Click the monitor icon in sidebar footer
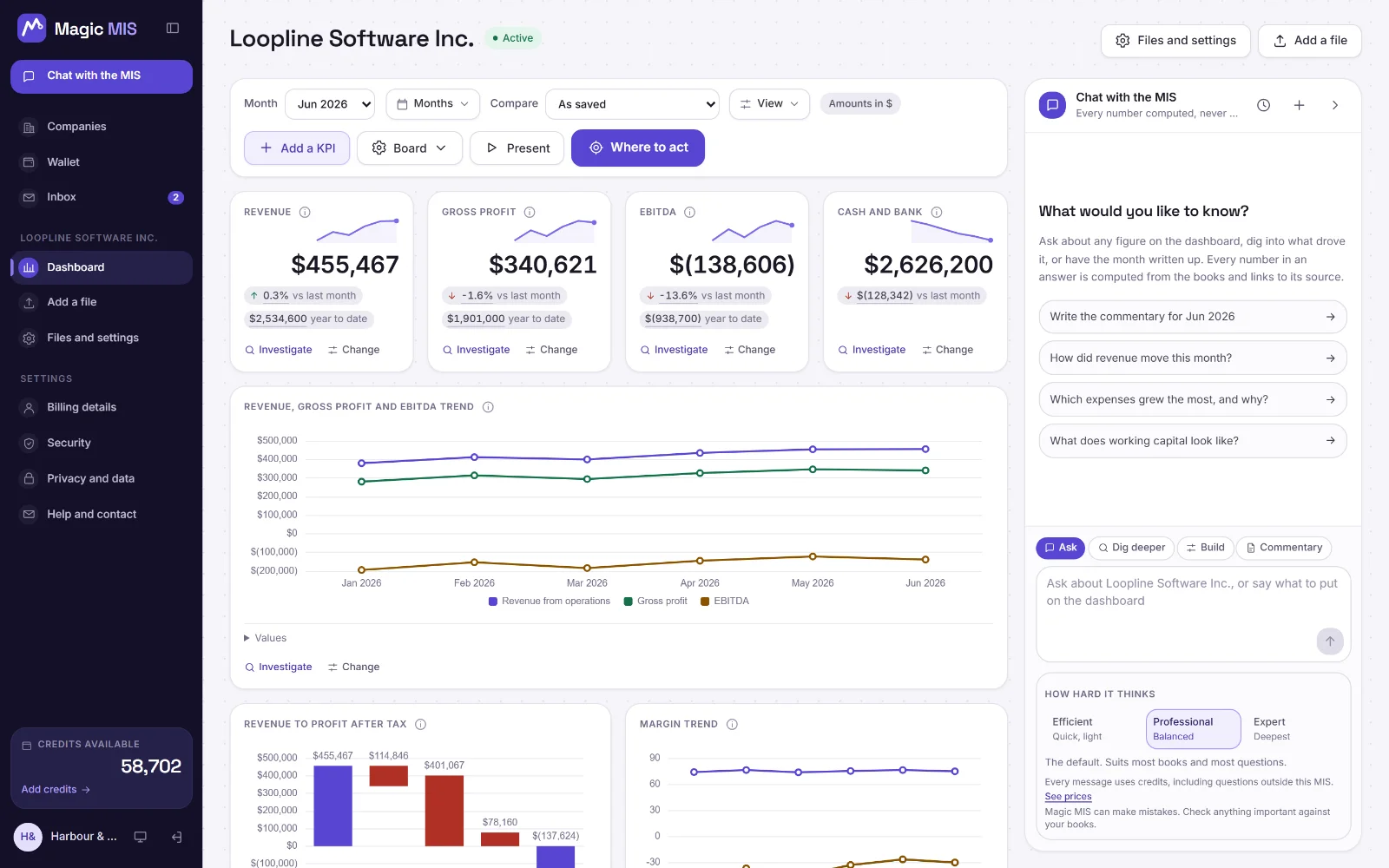Image resolution: width=1389 pixels, height=868 pixels. (140, 837)
